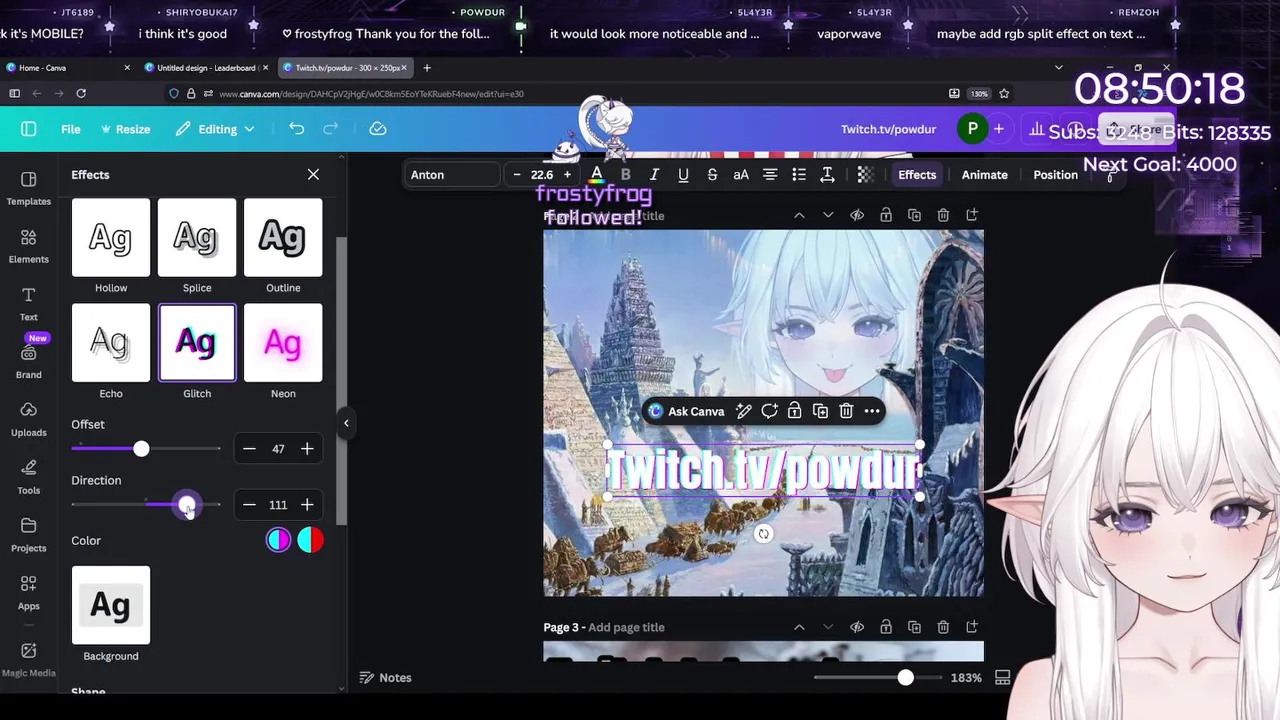This screenshot has height=720, width=1280.
Task: Delete Page 3 with trash icon
Action: [943, 627]
